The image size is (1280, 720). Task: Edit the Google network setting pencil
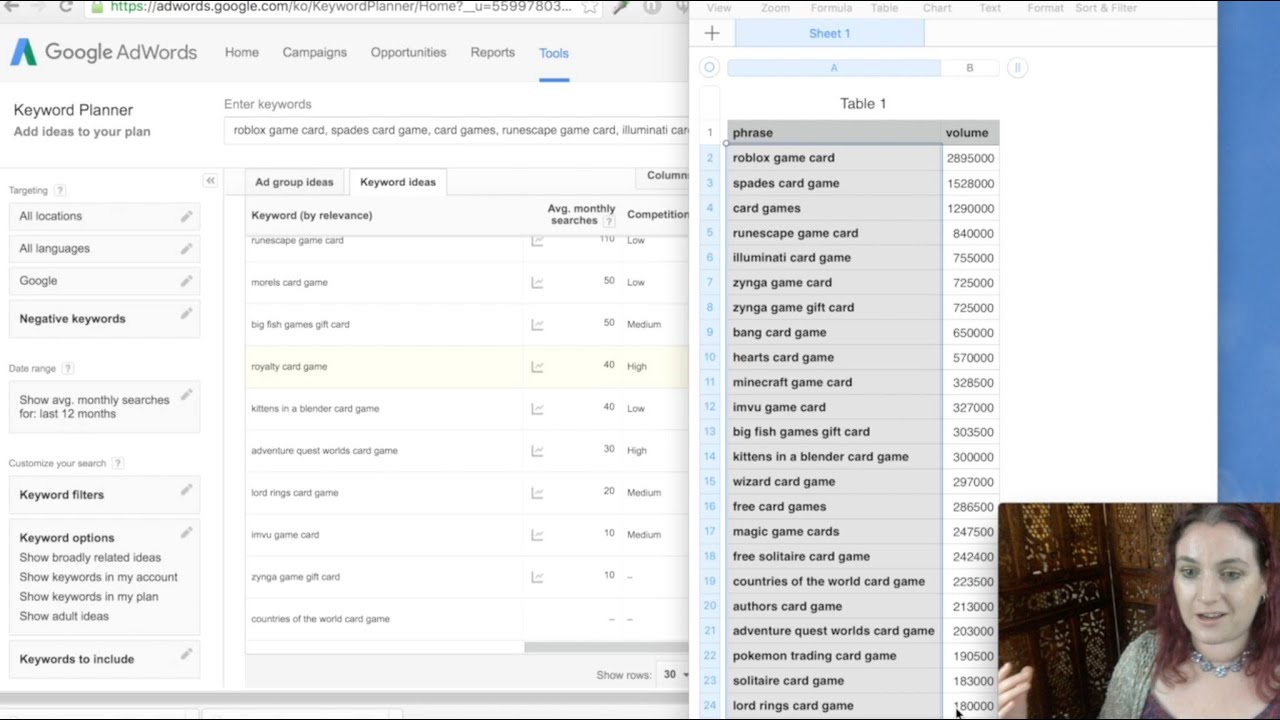coord(186,281)
